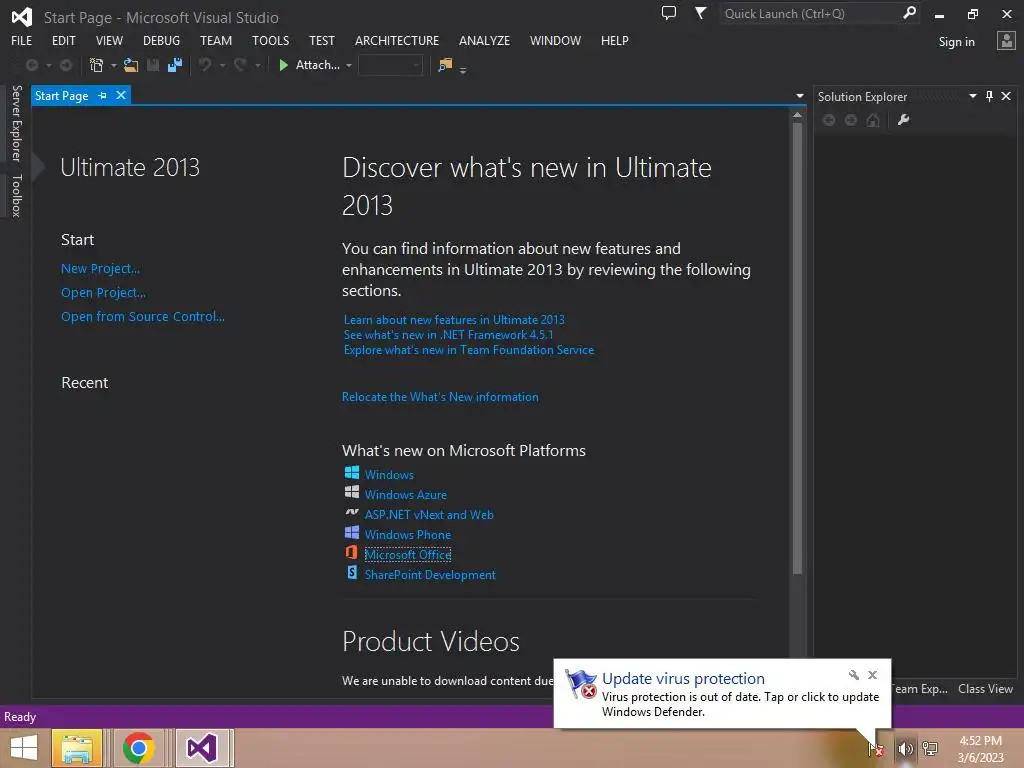Open the toolbar options overflow arrow
This screenshot has height=768, width=1024.
click(x=463, y=70)
